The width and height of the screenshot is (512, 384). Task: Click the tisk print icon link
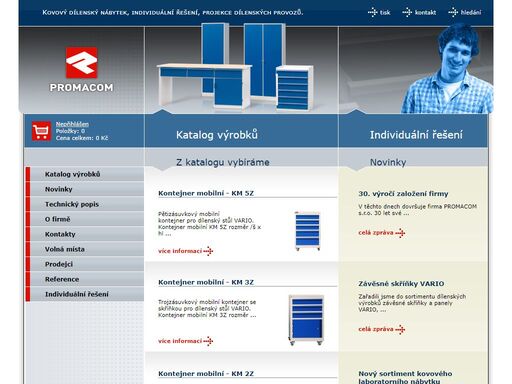[x=379, y=12]
